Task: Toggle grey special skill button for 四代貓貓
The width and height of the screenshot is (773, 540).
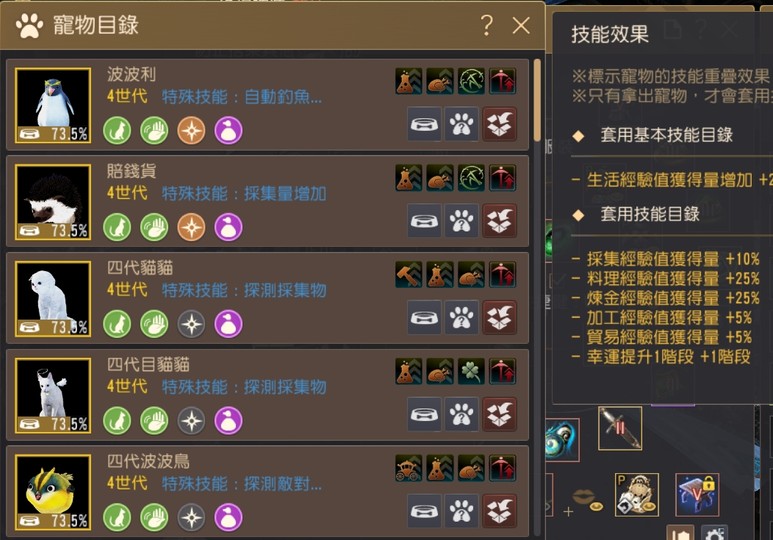Action: point(191,324)
